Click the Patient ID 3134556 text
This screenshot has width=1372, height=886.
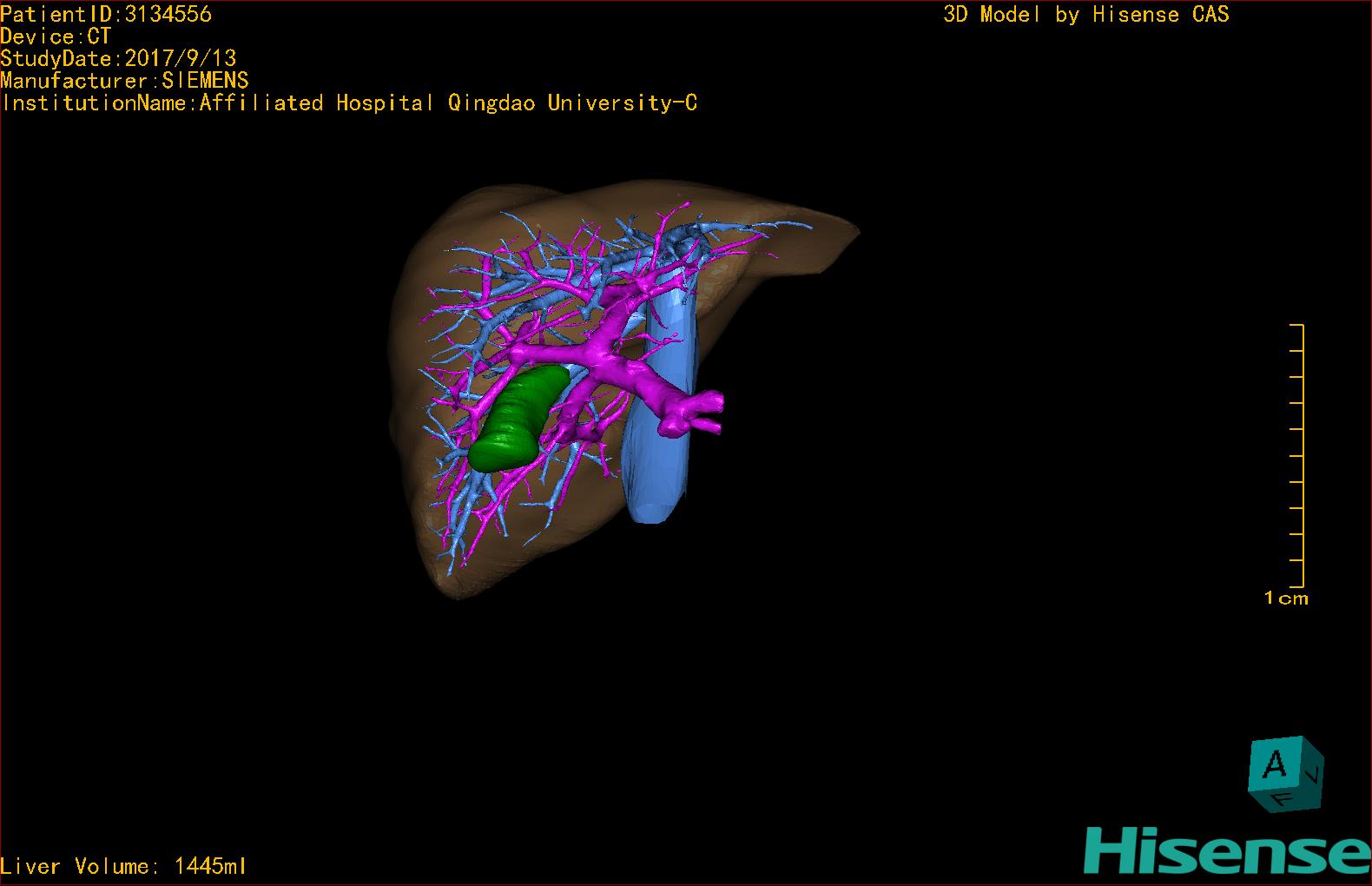pos(106,14)
